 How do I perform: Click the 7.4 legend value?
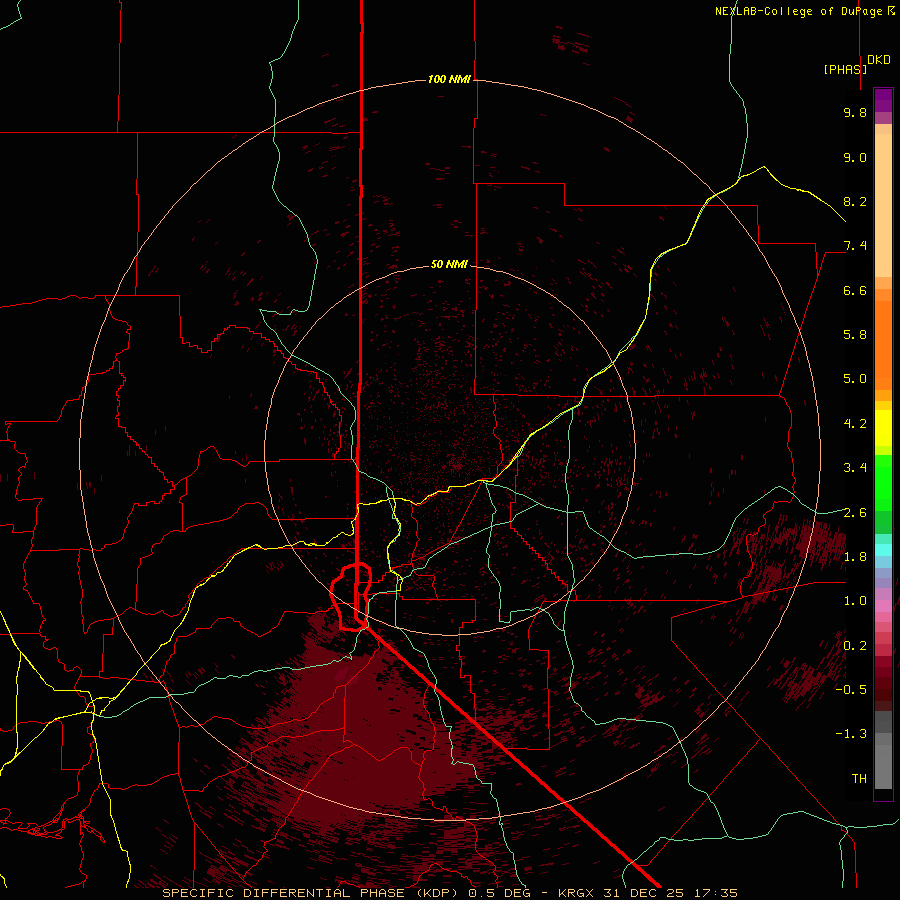point(855,246)
